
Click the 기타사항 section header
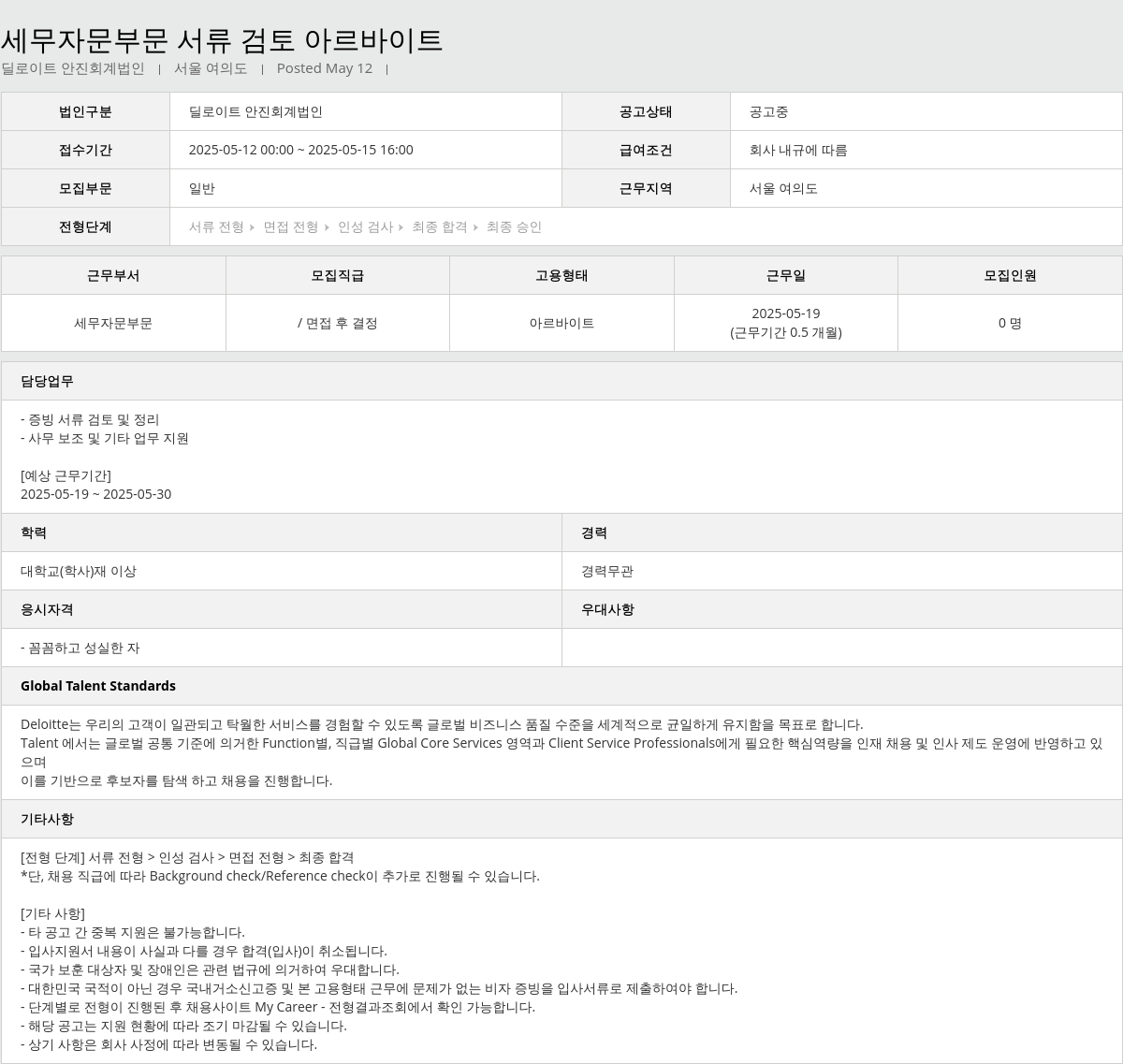coord(561,819)
